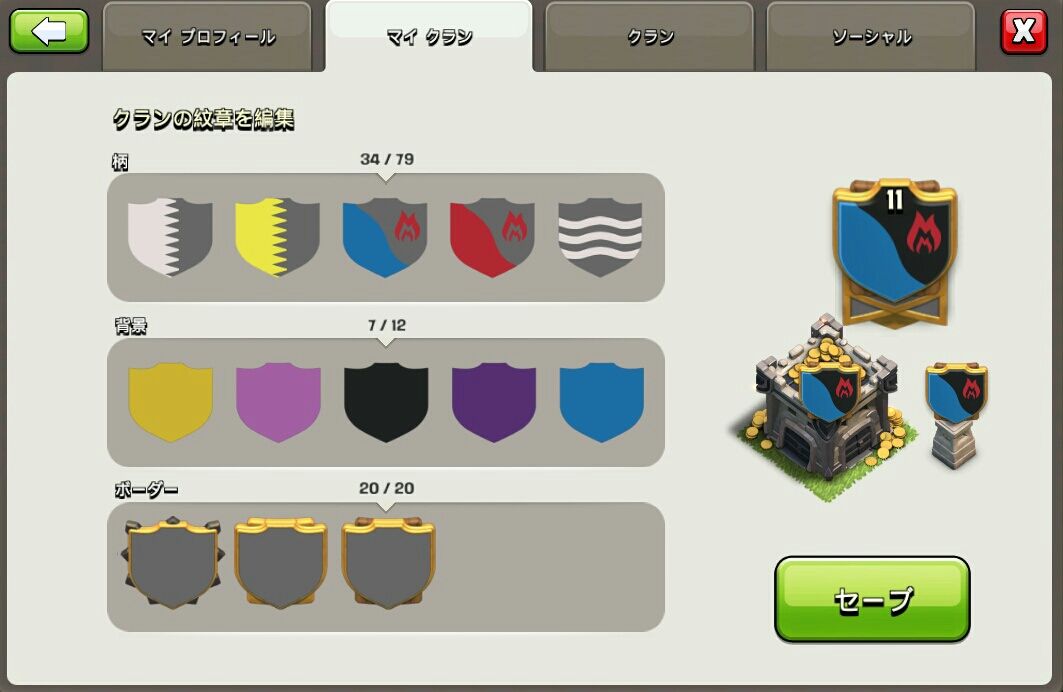Click the level 11 clan badge preview
Viewport: 1063px width, 692px height.
[894, 253]
